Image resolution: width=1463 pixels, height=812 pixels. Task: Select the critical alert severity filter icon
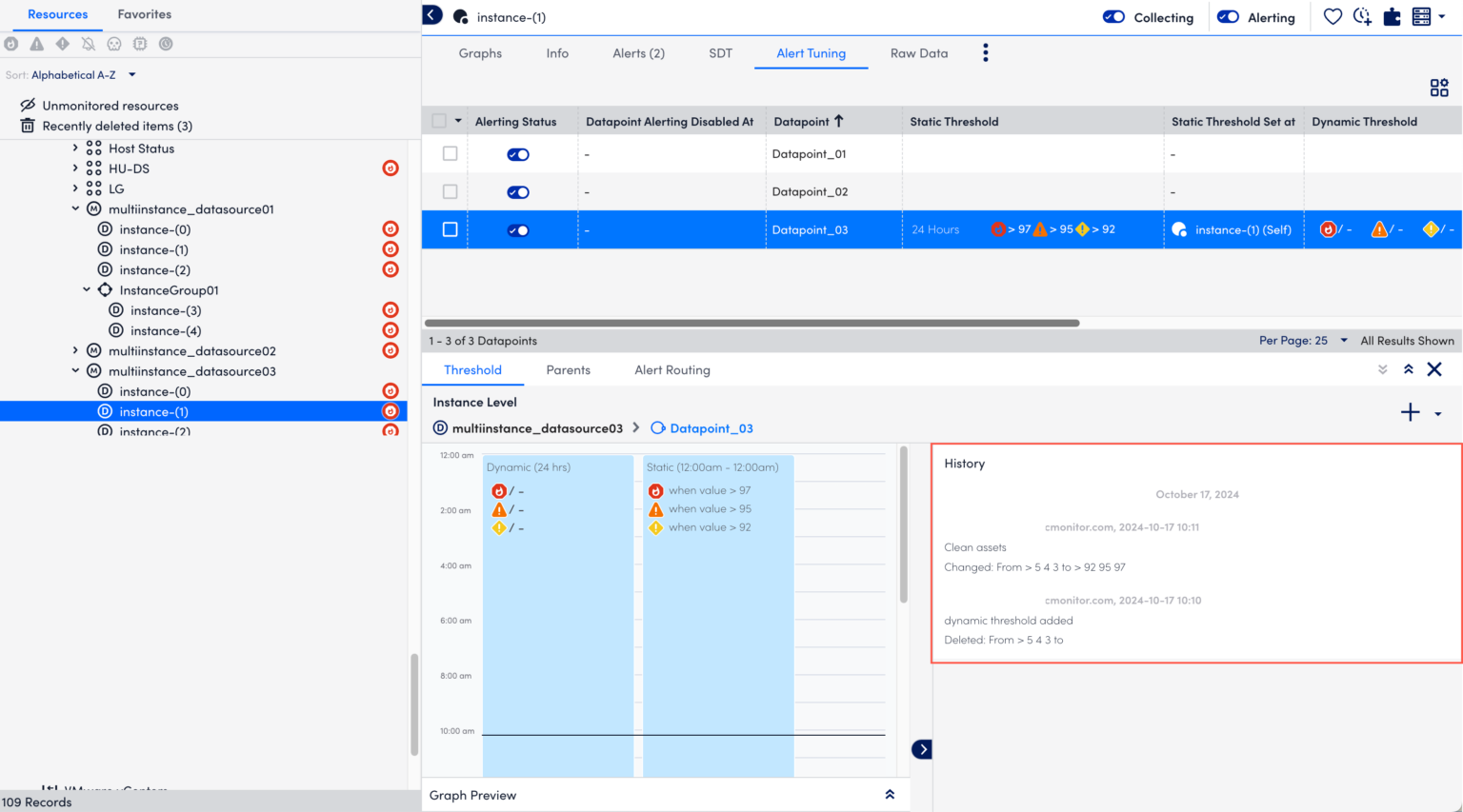(10, 43)
